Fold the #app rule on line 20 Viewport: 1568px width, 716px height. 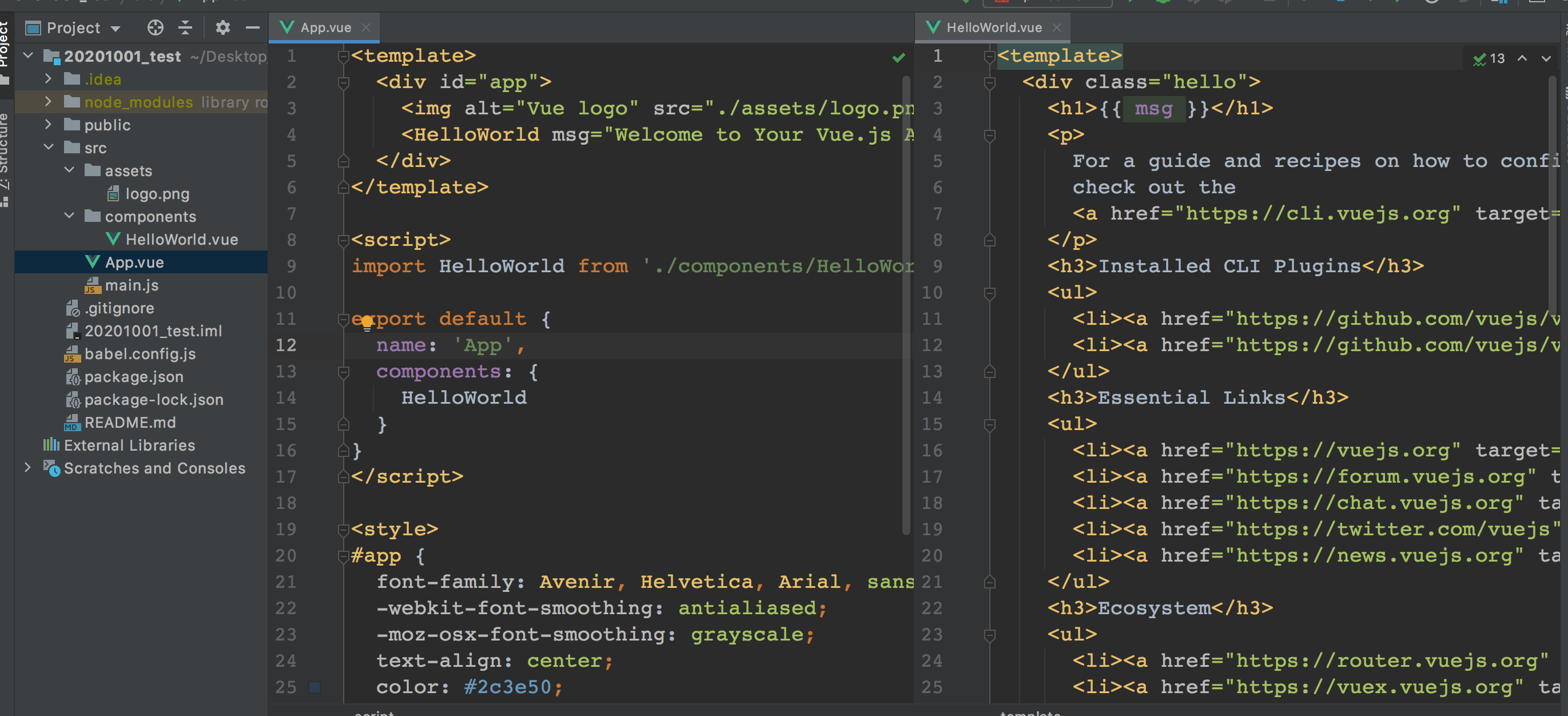coord(343,556)
